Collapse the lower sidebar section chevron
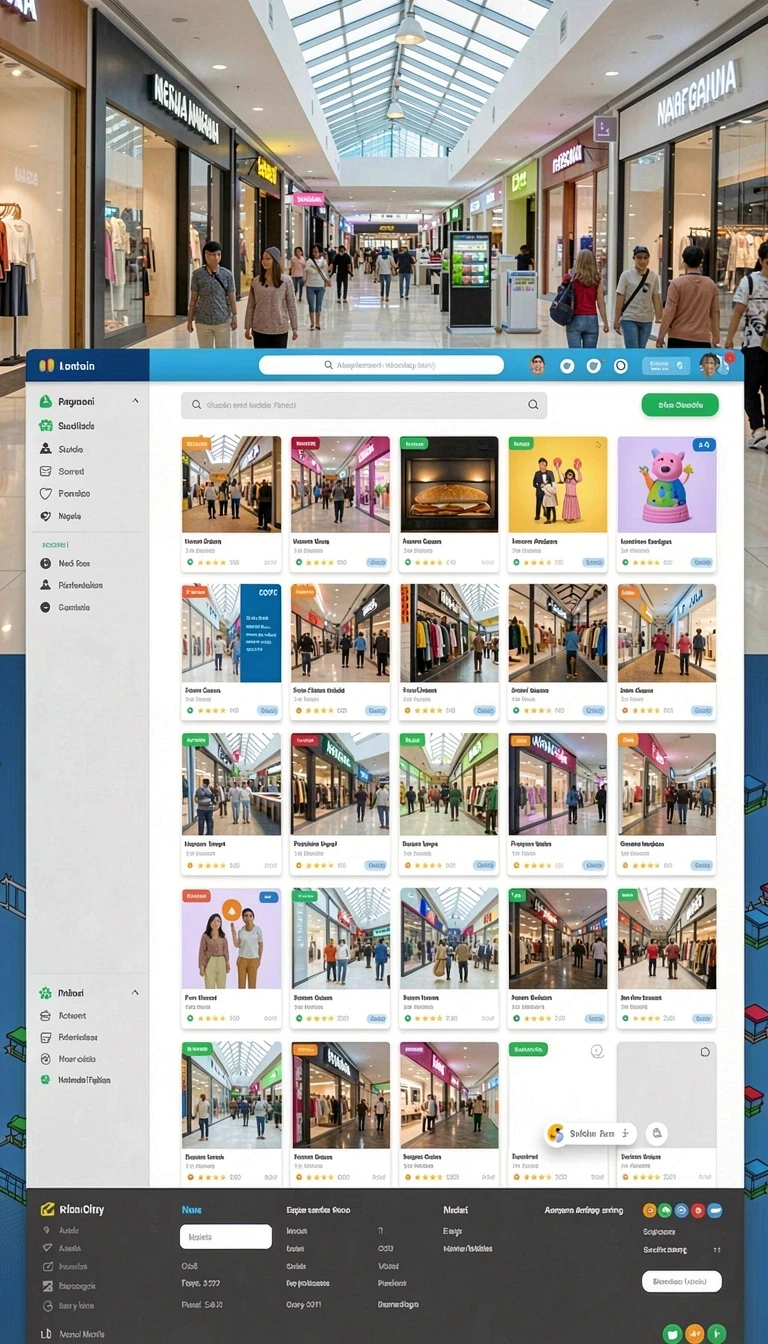768x1344 pixels. coord(136,993)
